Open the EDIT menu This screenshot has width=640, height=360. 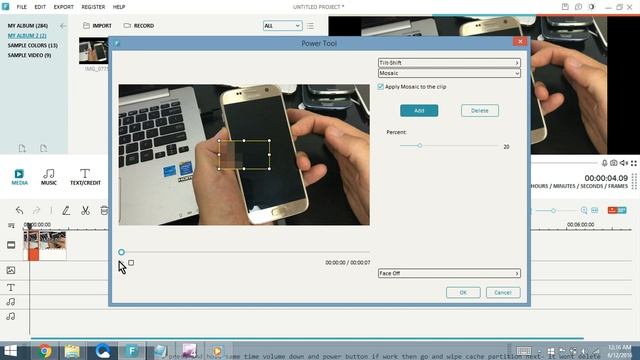[40, 7]
